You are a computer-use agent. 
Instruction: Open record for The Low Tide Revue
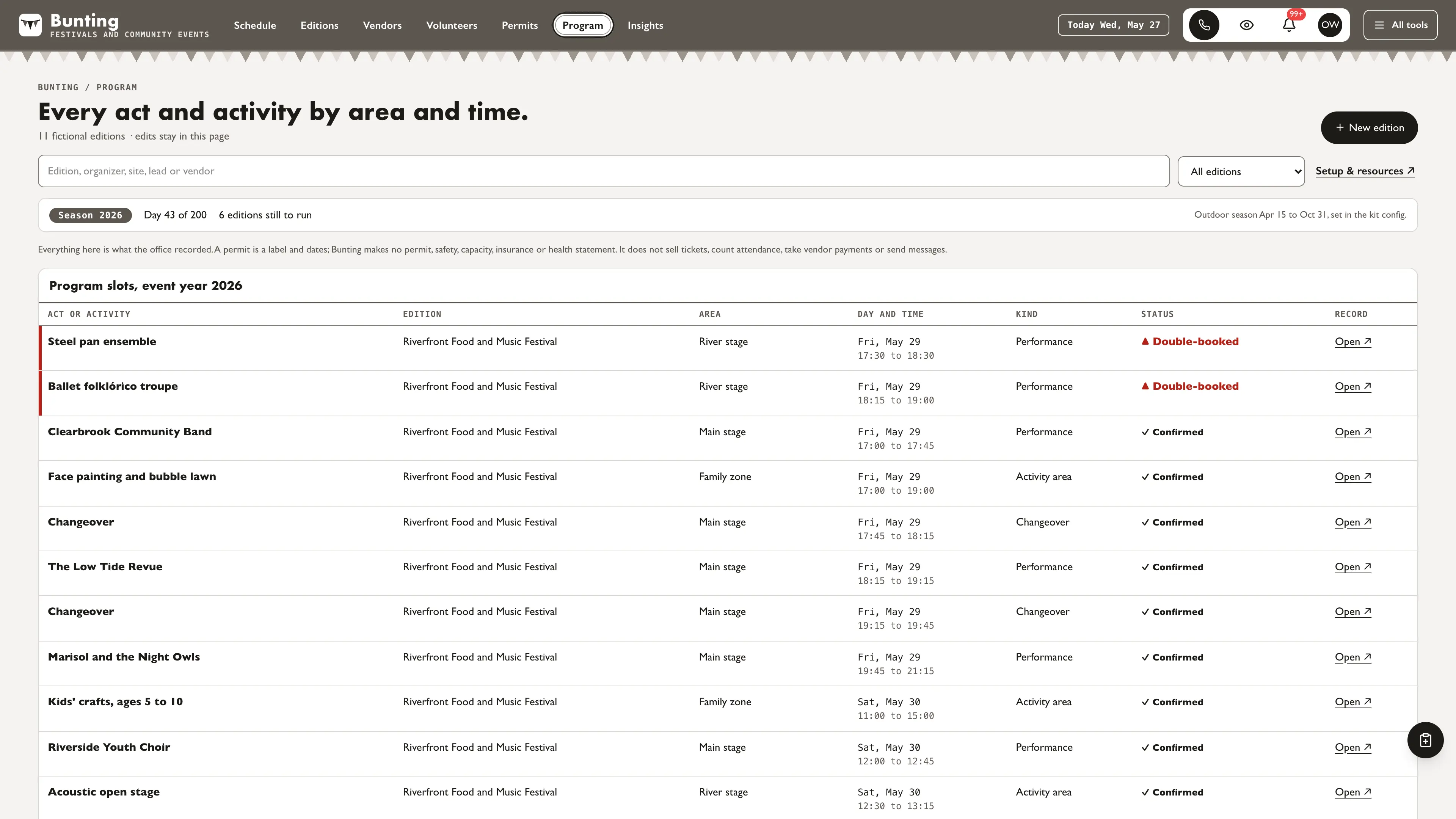click(1352, 566)
